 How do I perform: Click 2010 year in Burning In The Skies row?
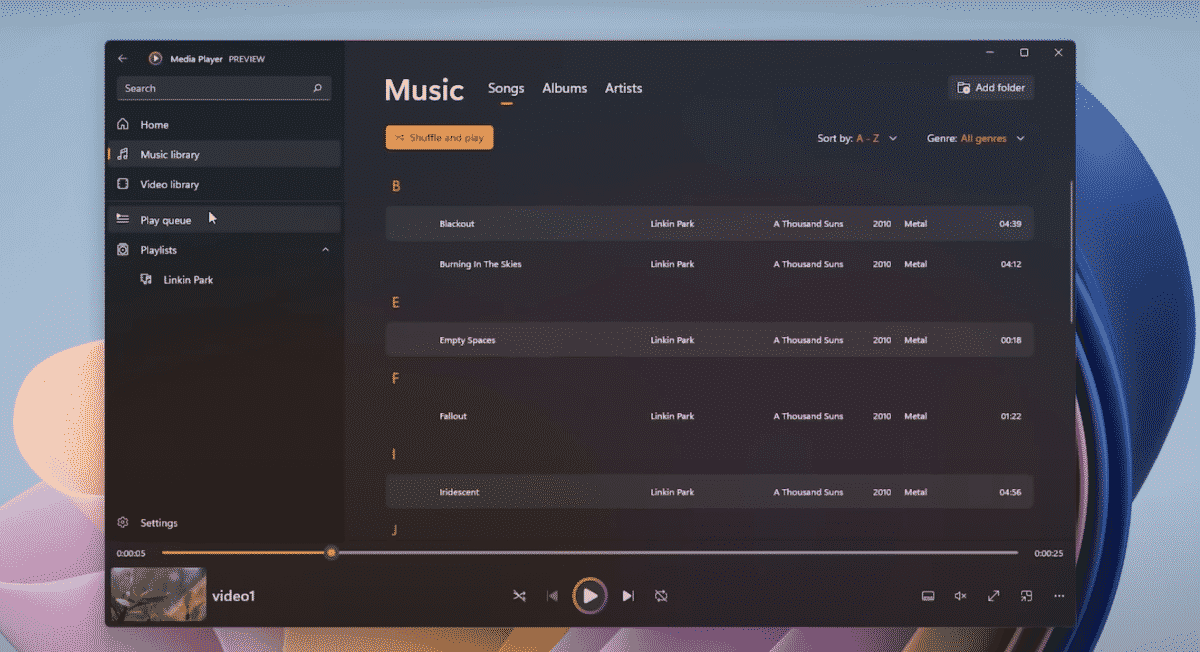882,264
